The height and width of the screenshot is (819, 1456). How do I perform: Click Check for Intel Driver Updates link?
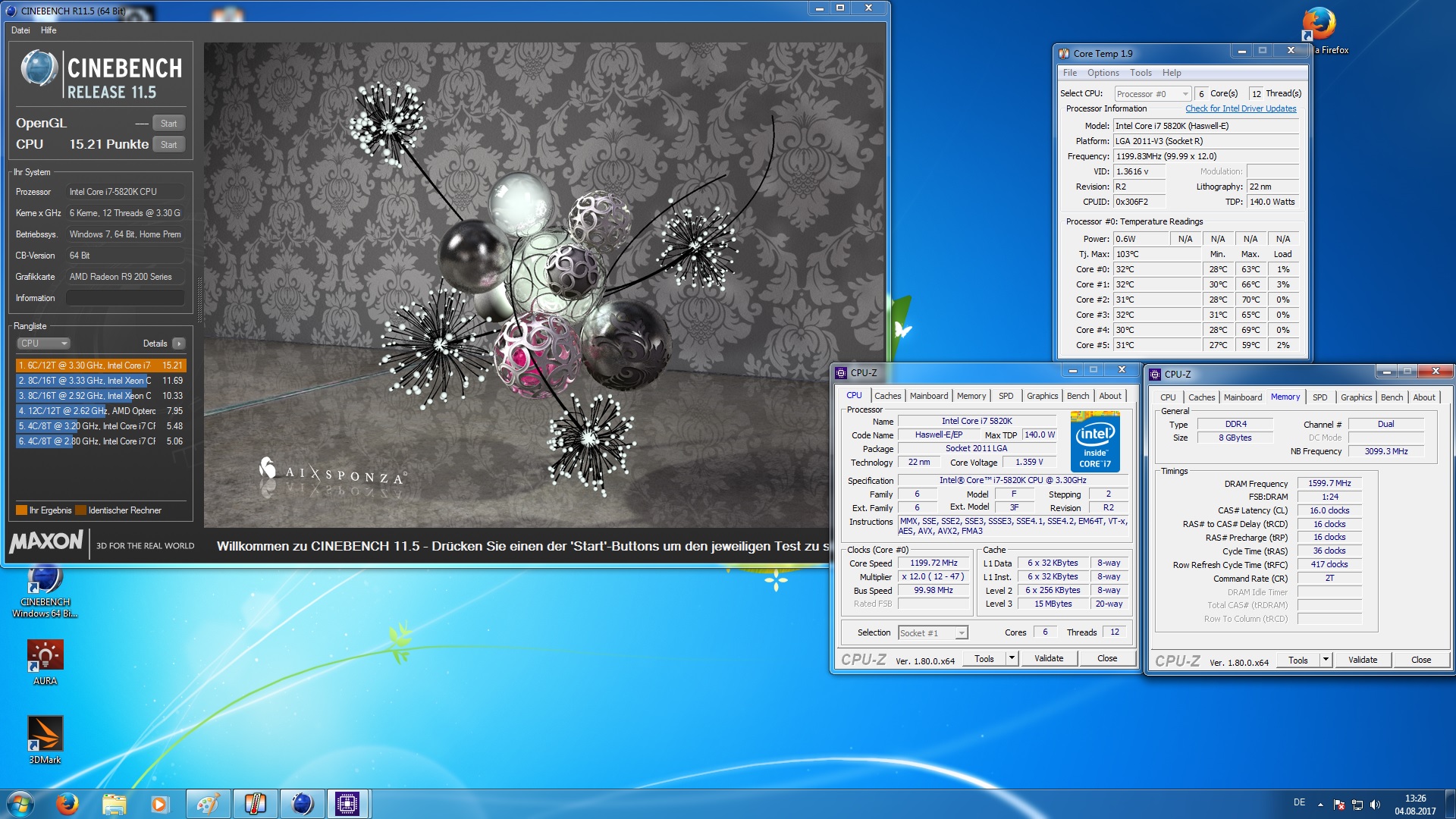pos(1241,108)
